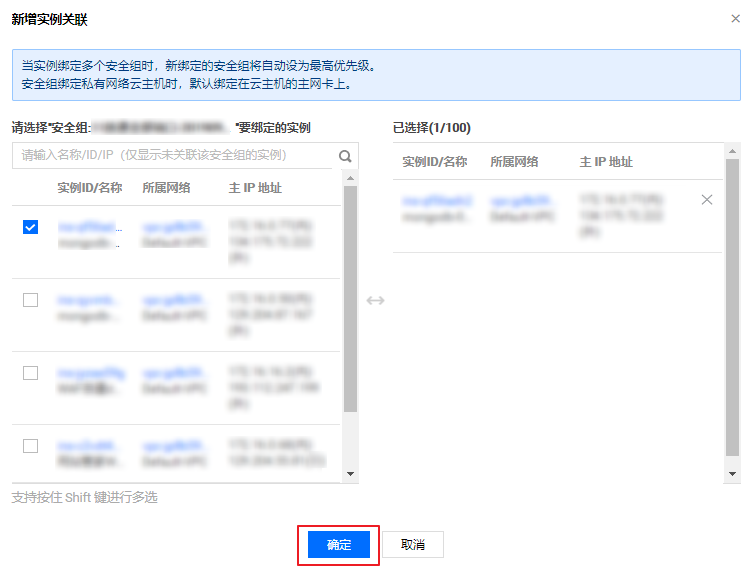Cancel with the 取消 button
The height and width of the screenshot is (566, 754).
click(413, 544)
